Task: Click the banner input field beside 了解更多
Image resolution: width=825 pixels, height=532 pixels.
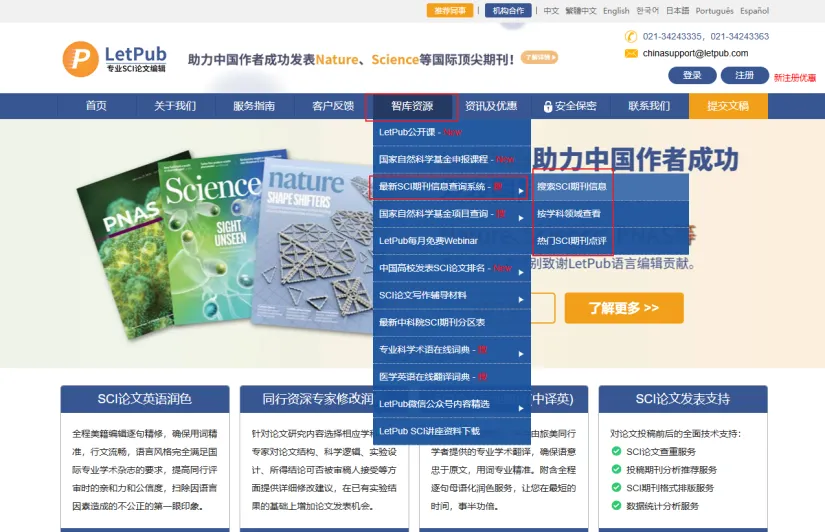Action: [543, 308]
